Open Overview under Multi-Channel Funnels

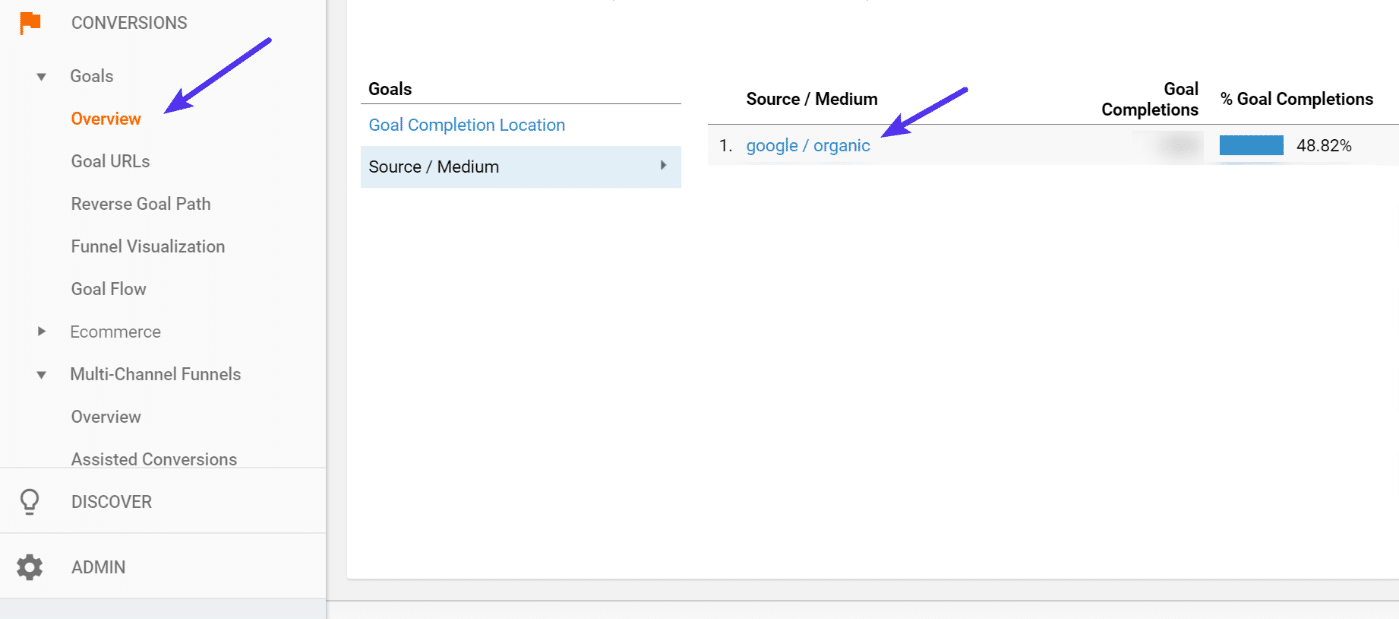106,417
